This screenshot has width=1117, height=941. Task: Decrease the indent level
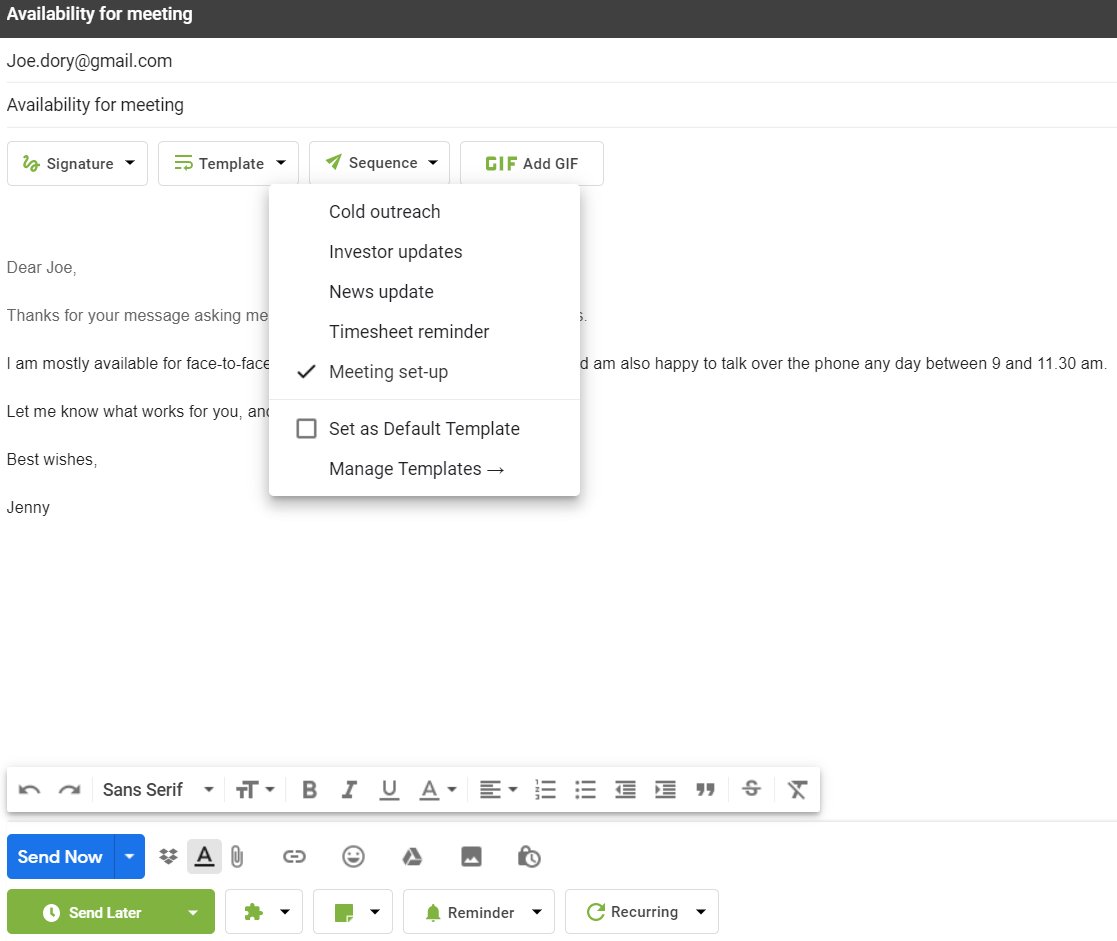625,790
